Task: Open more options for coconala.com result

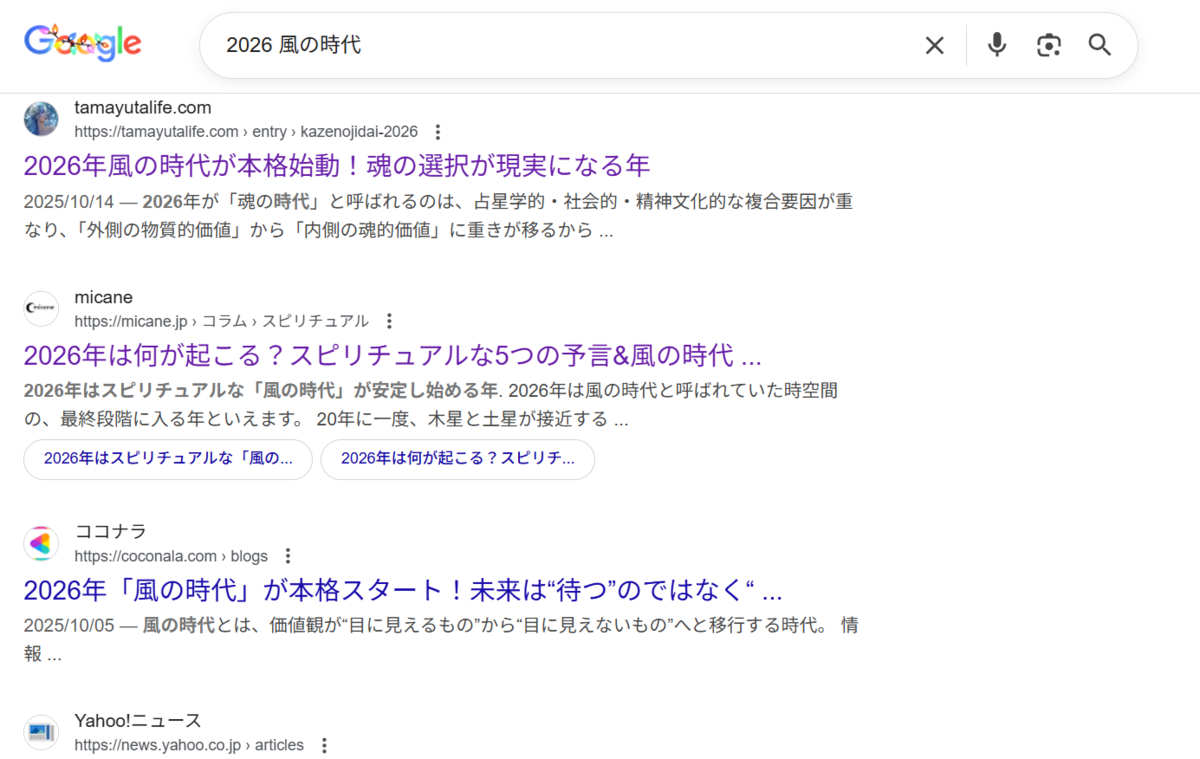Action: point(288,556)
